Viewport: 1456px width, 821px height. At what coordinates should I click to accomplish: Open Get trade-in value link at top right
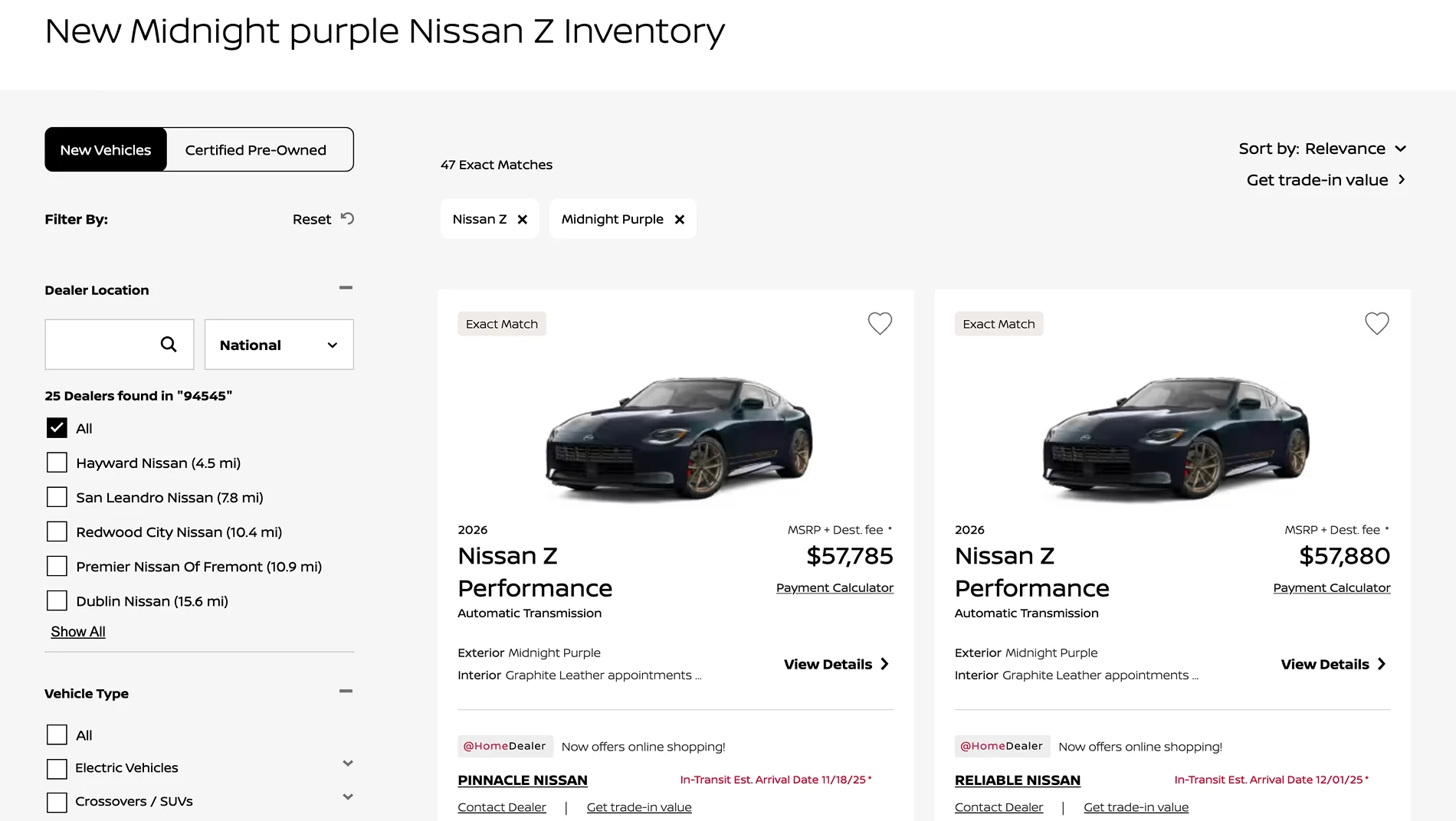(1326, 180)
